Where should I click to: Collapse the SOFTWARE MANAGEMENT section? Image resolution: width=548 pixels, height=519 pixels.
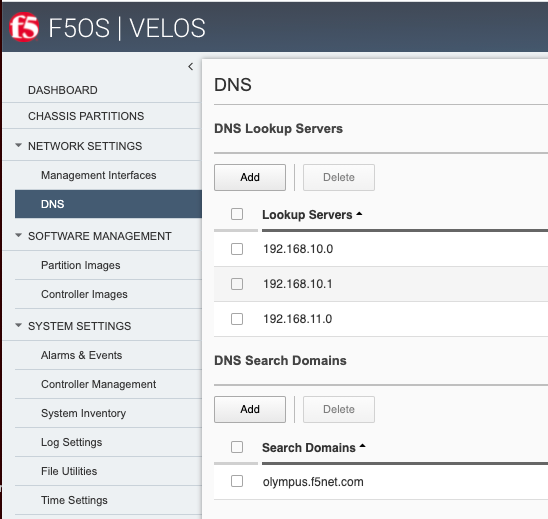point(19,236)
